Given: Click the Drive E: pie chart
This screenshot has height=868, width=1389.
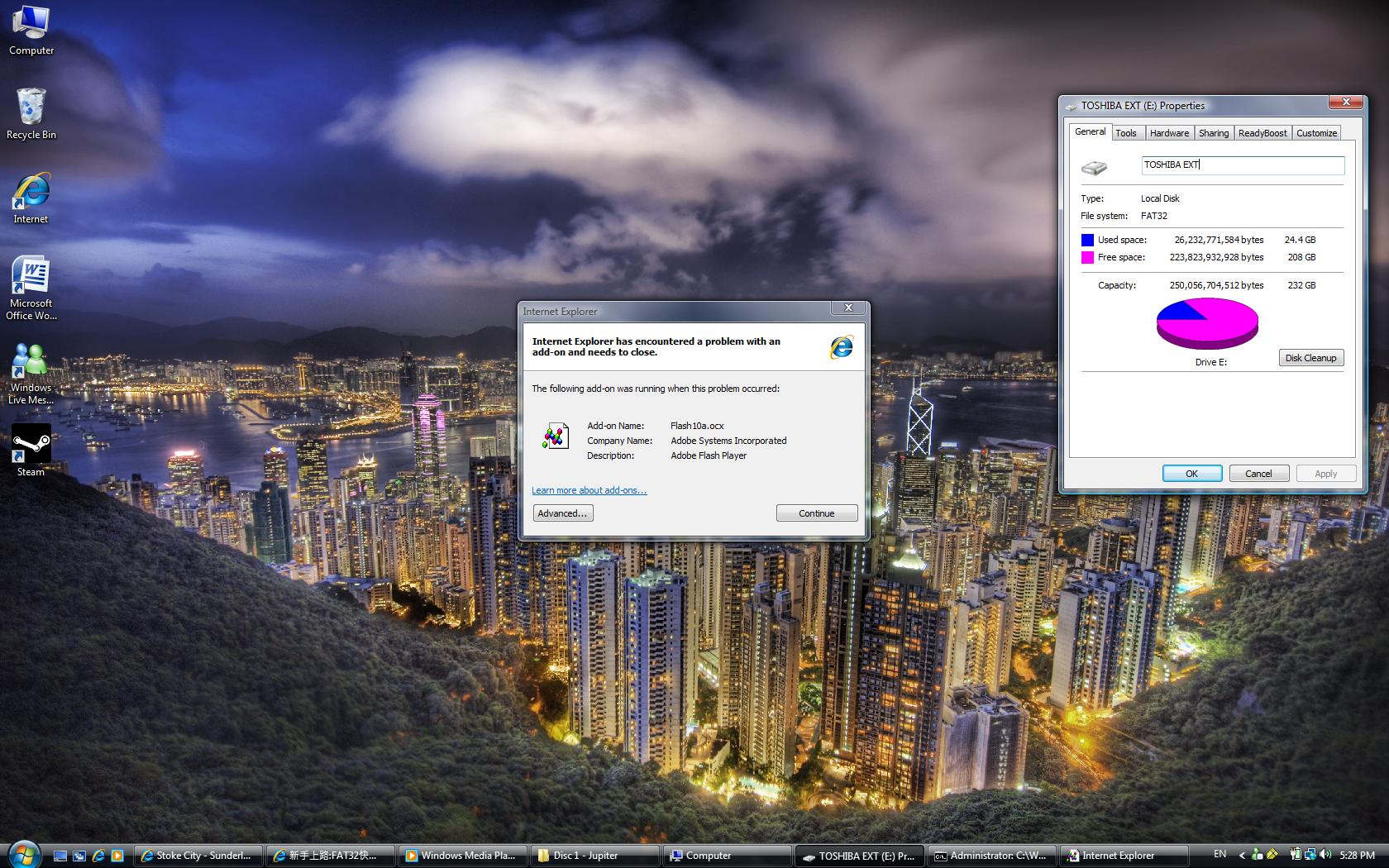Looking at the screenshot, I should [x=1207, y=323].
